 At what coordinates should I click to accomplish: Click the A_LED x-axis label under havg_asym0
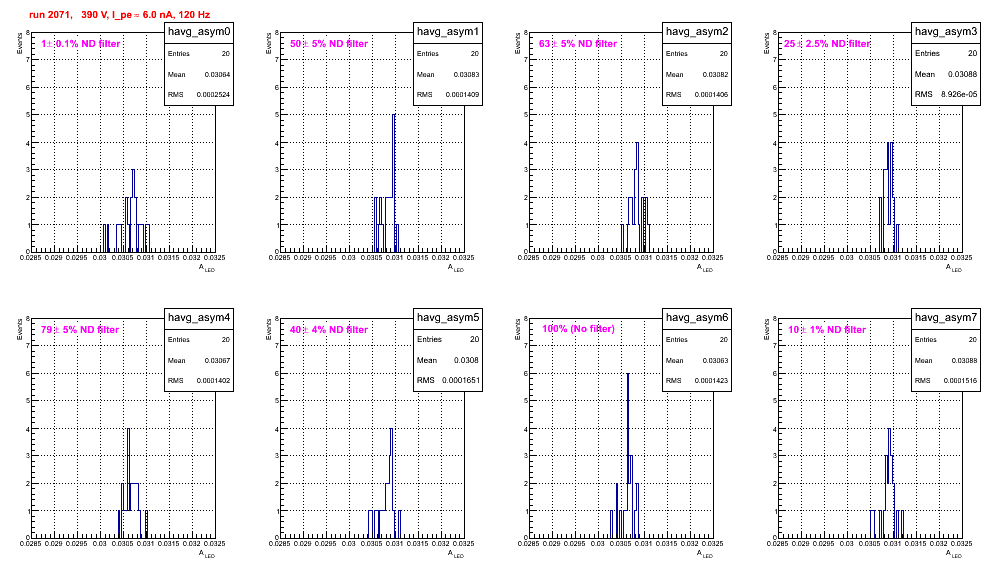tap(207, 268)
